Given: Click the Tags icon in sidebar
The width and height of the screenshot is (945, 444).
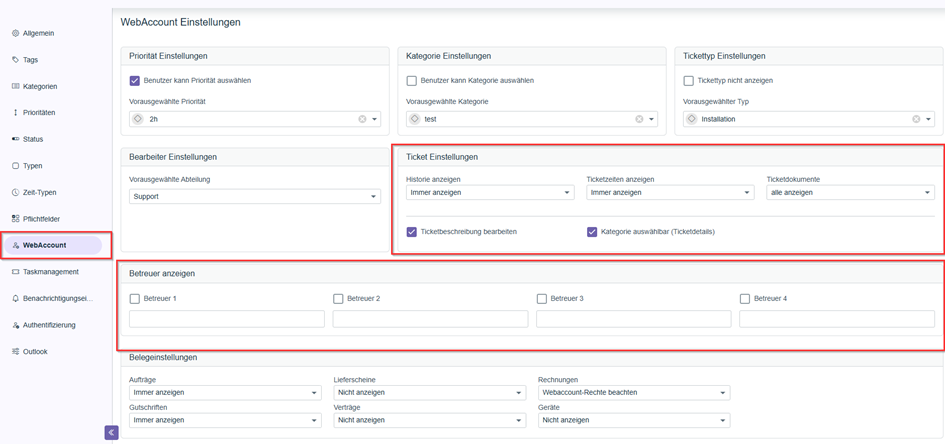Looking at the screenshot, I should (x=15, y=60).
